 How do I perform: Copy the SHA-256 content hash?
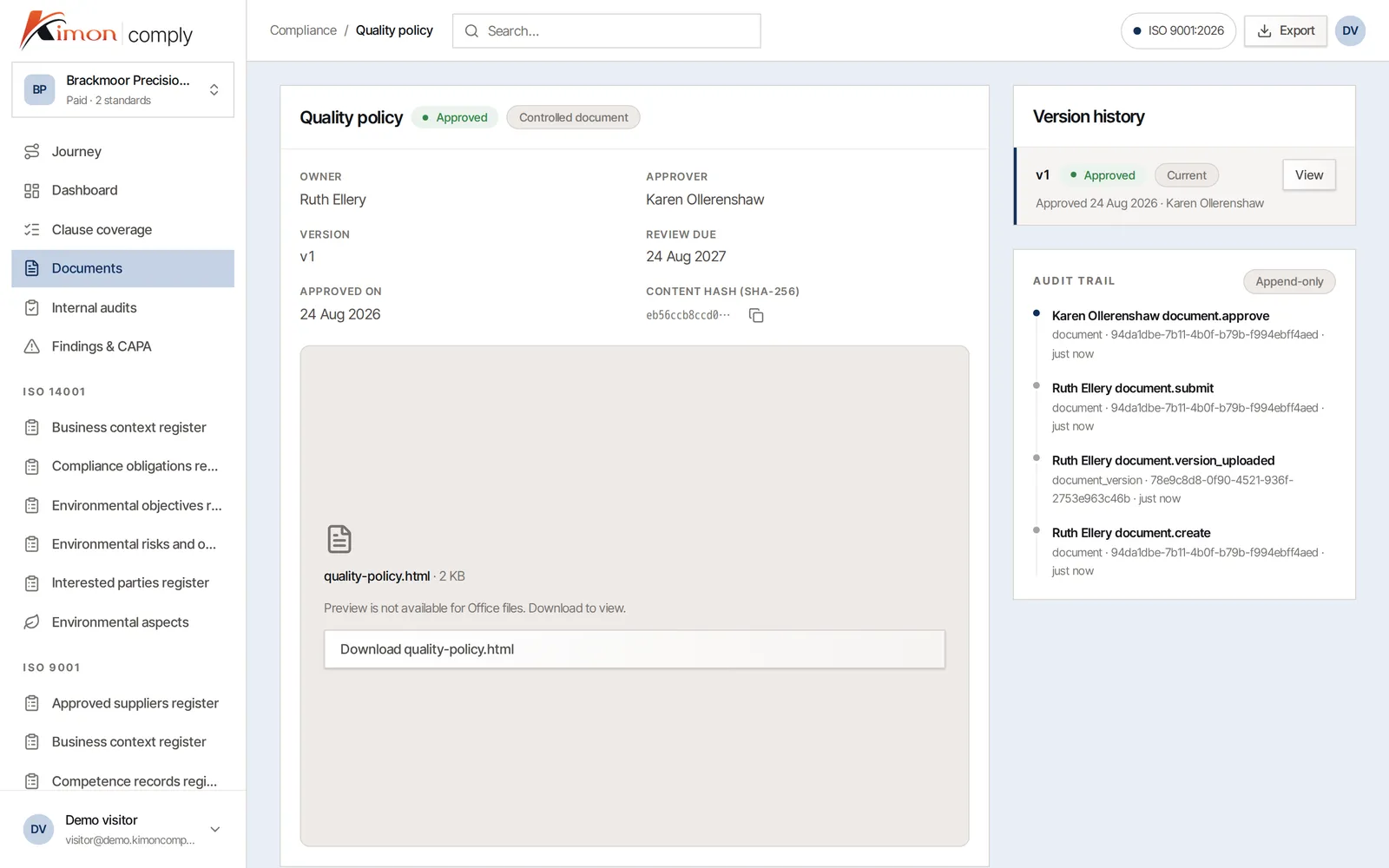tap(756, 316)
